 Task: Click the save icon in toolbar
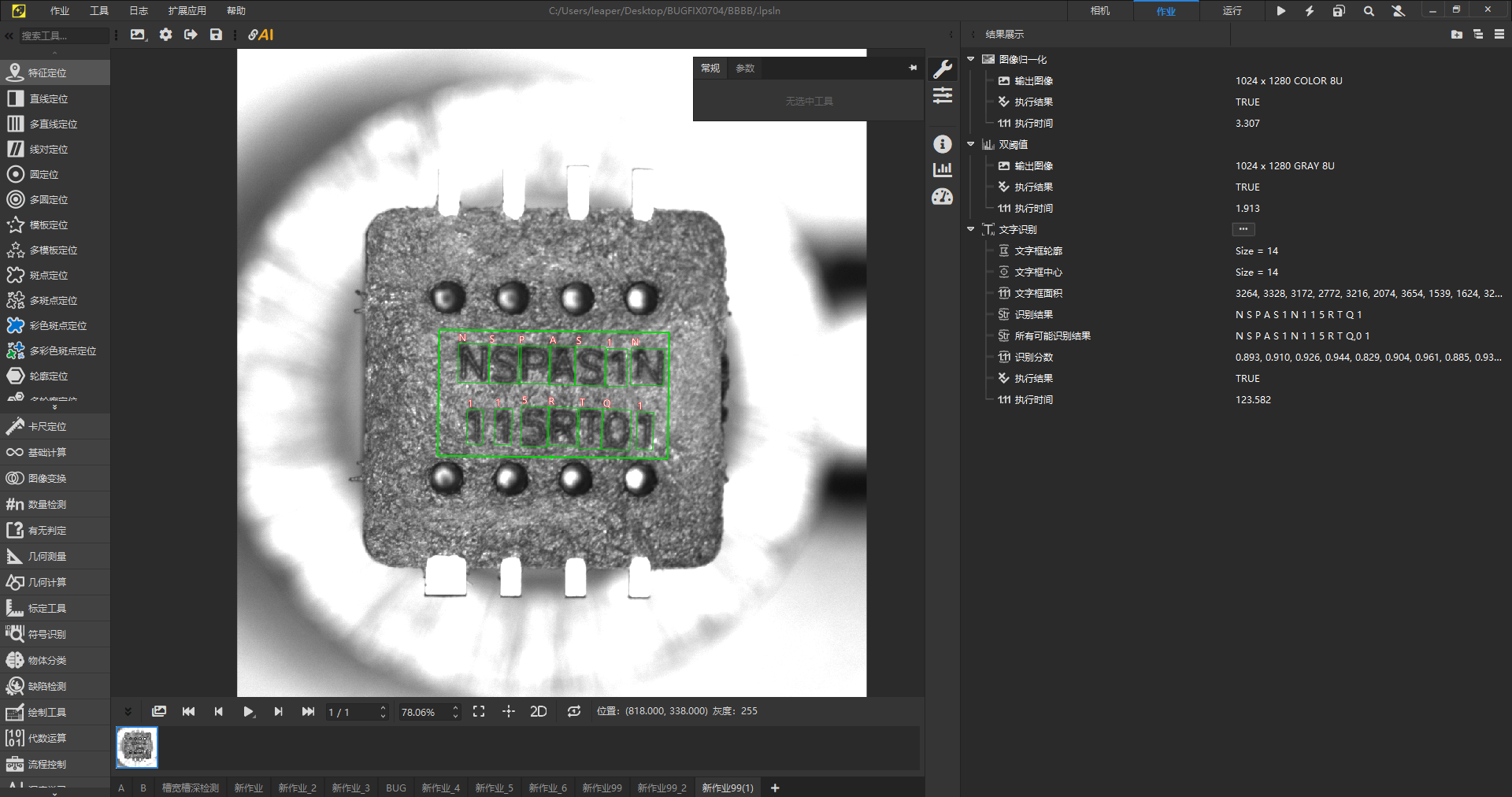(216, 35)
